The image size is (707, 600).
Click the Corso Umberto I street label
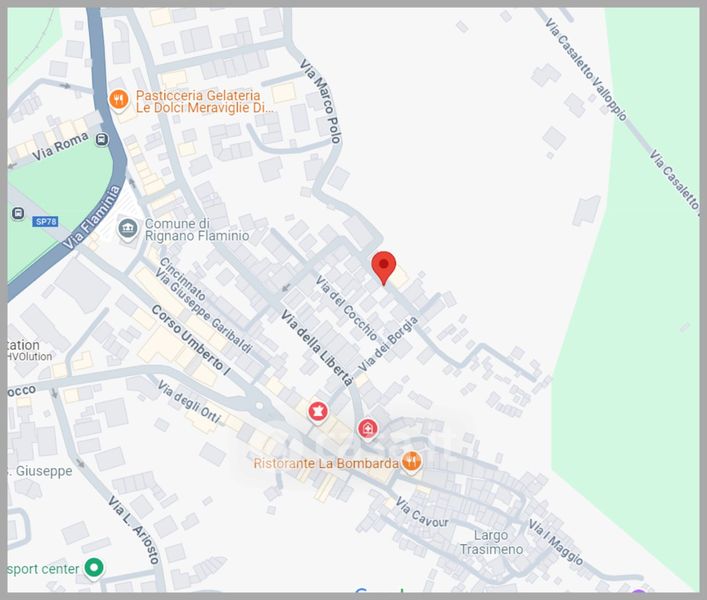click(191, 339)
